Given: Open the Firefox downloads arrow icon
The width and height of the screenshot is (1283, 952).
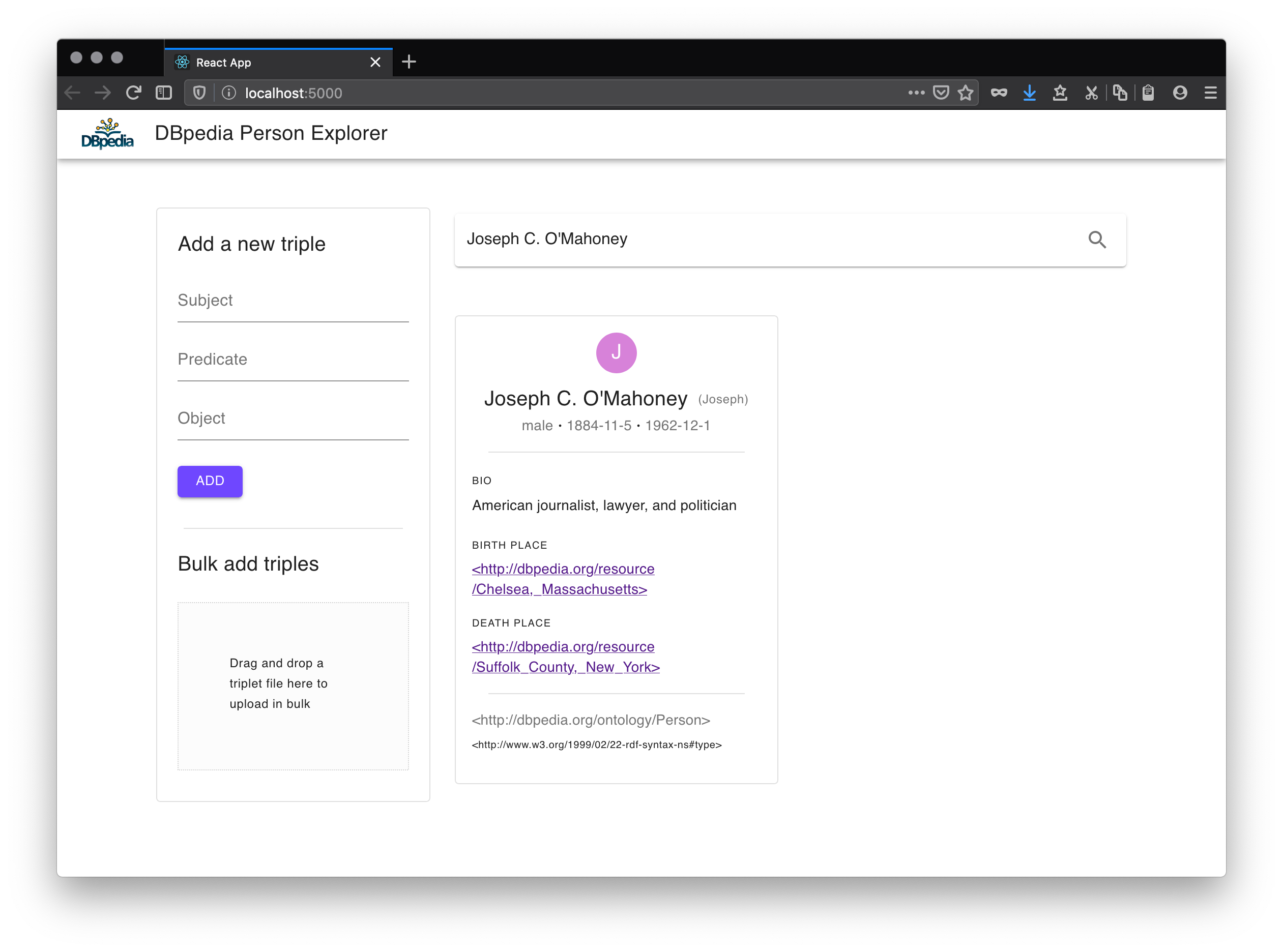Looking at the screenshot, I should [1029, 93].
